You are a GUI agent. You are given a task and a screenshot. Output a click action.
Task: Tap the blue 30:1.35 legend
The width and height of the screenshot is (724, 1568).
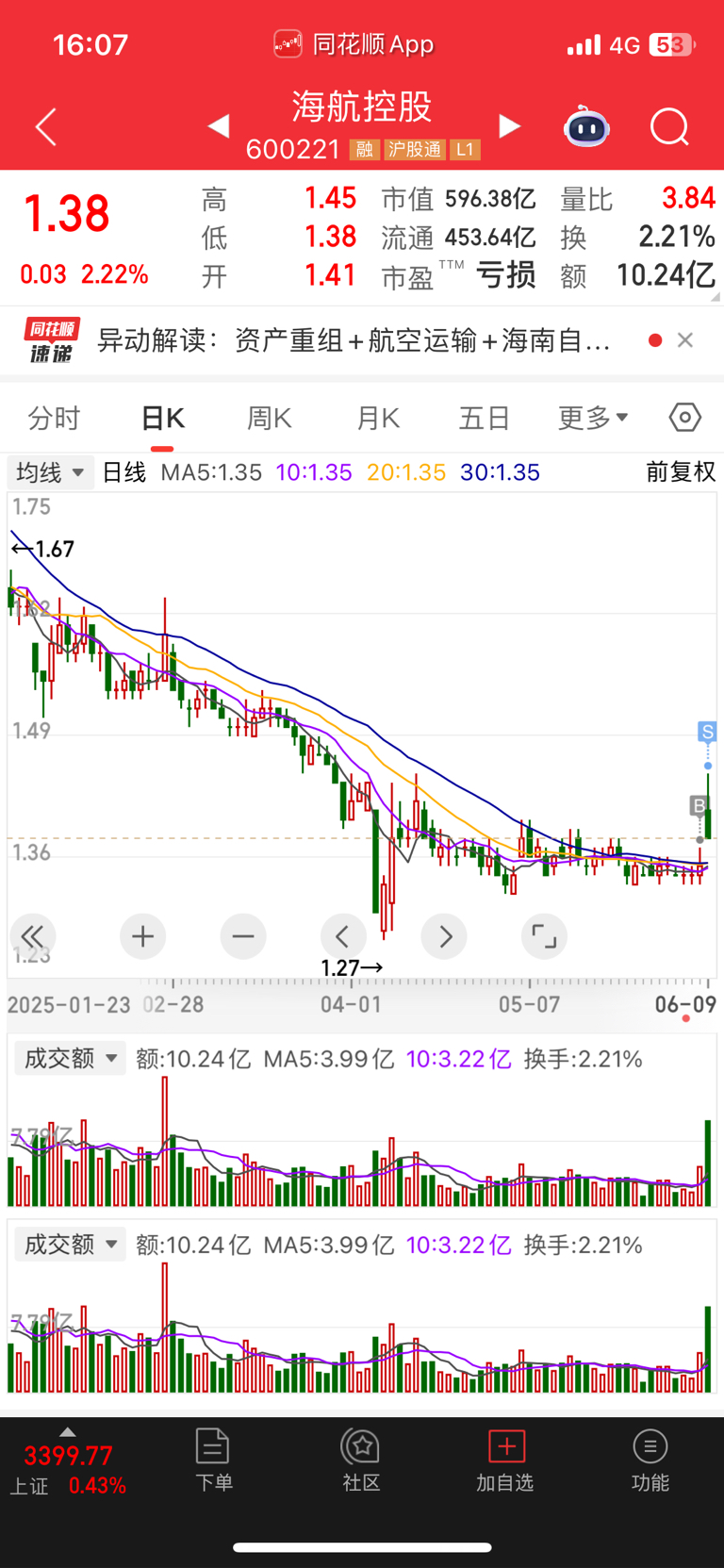[500, 472]
